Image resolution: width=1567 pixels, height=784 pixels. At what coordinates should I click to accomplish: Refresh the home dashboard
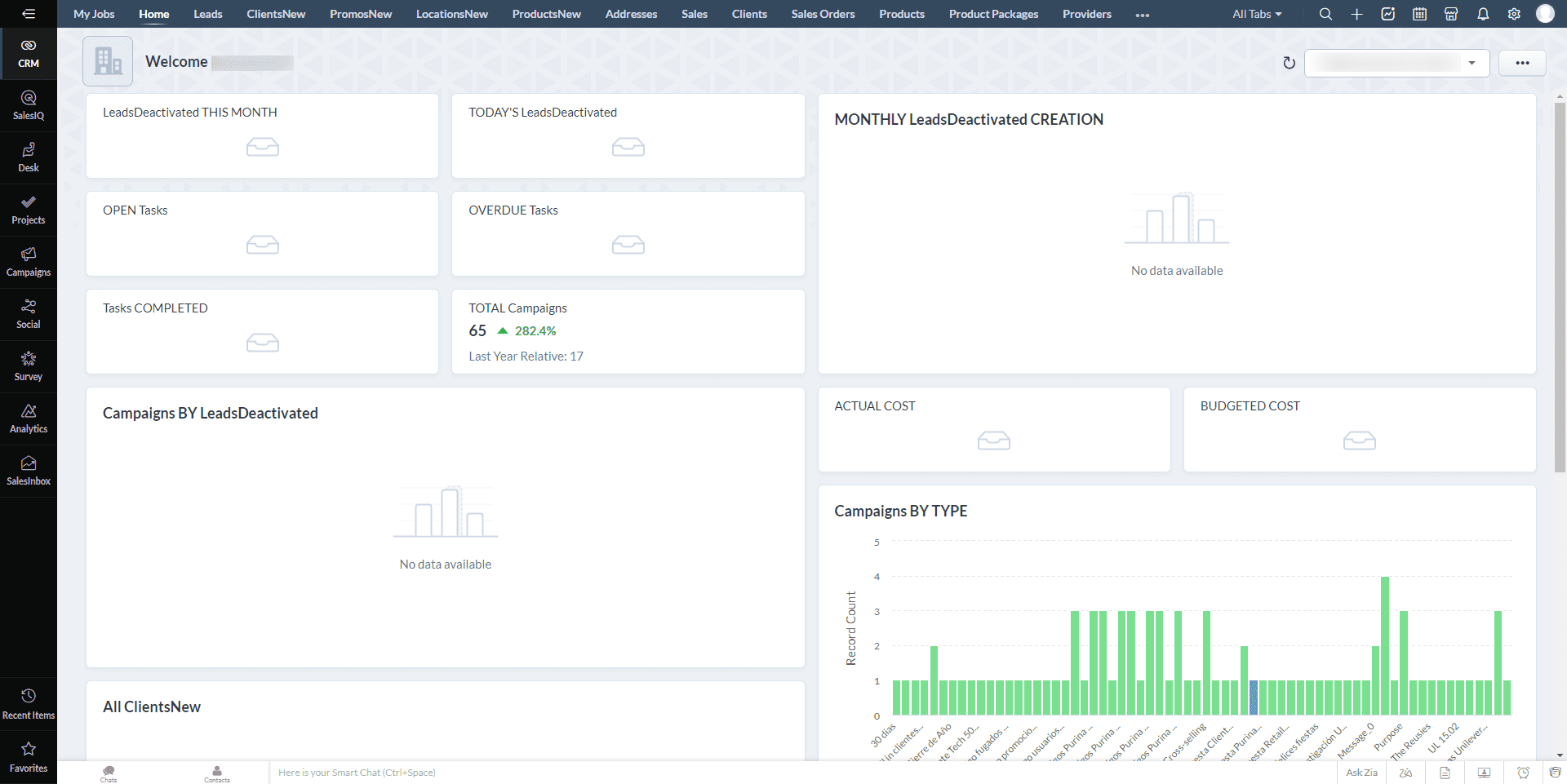point(1289,63)
